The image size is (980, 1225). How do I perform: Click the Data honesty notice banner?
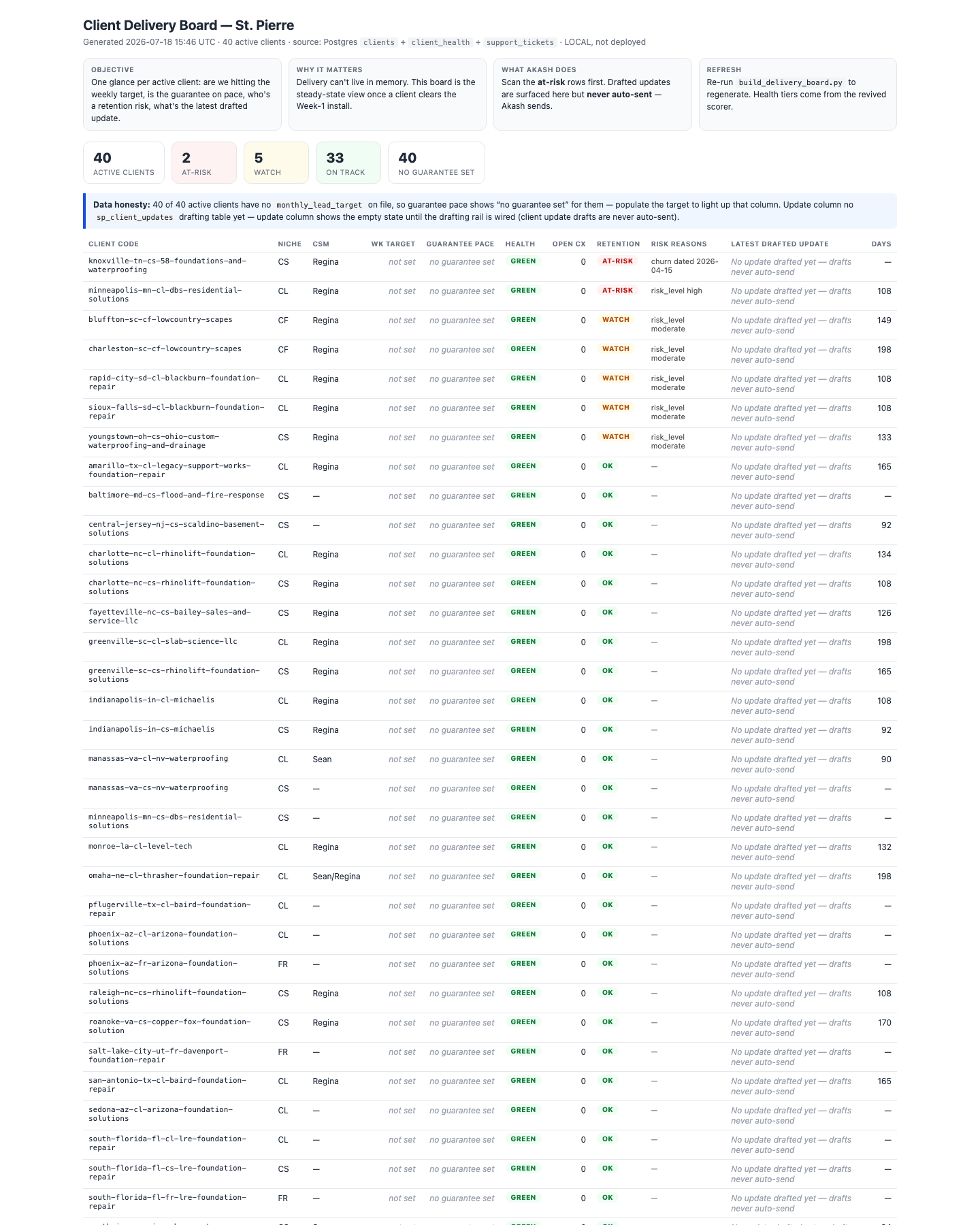(x=490, y=211)
